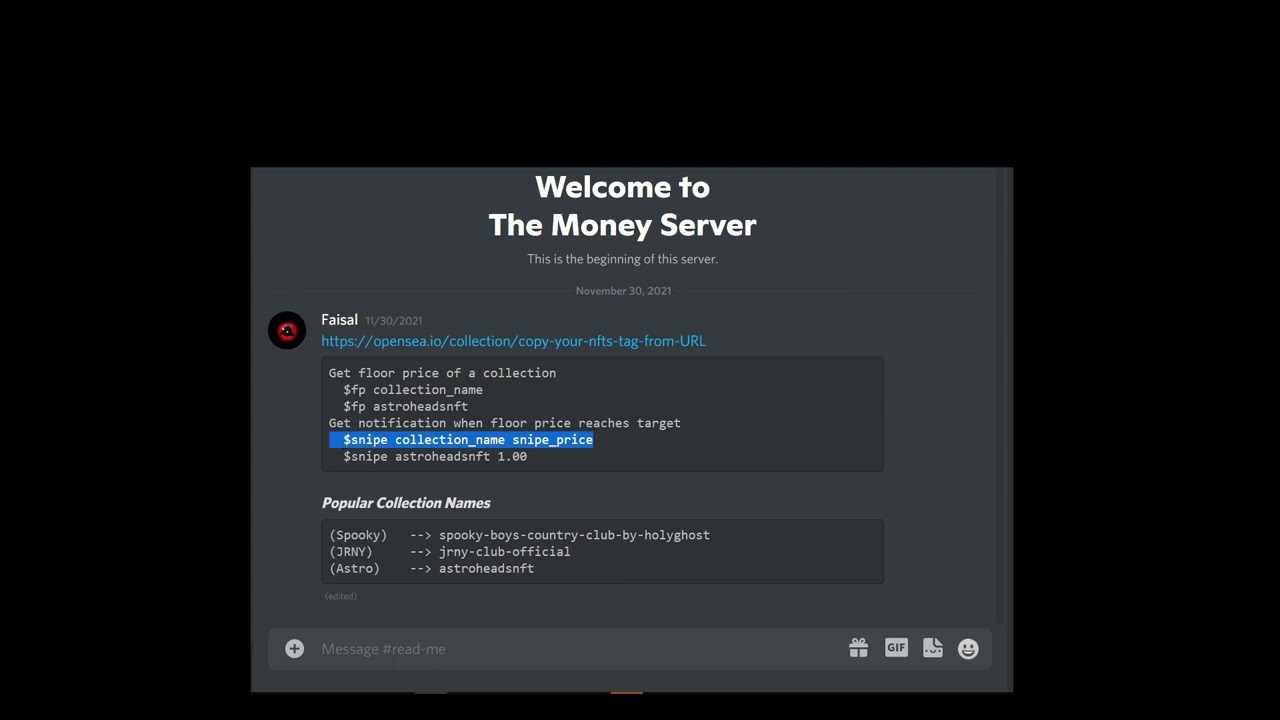Open the opensea.io collection link
The height and width of the screenshot is (720, 1280).
(513, 341)
